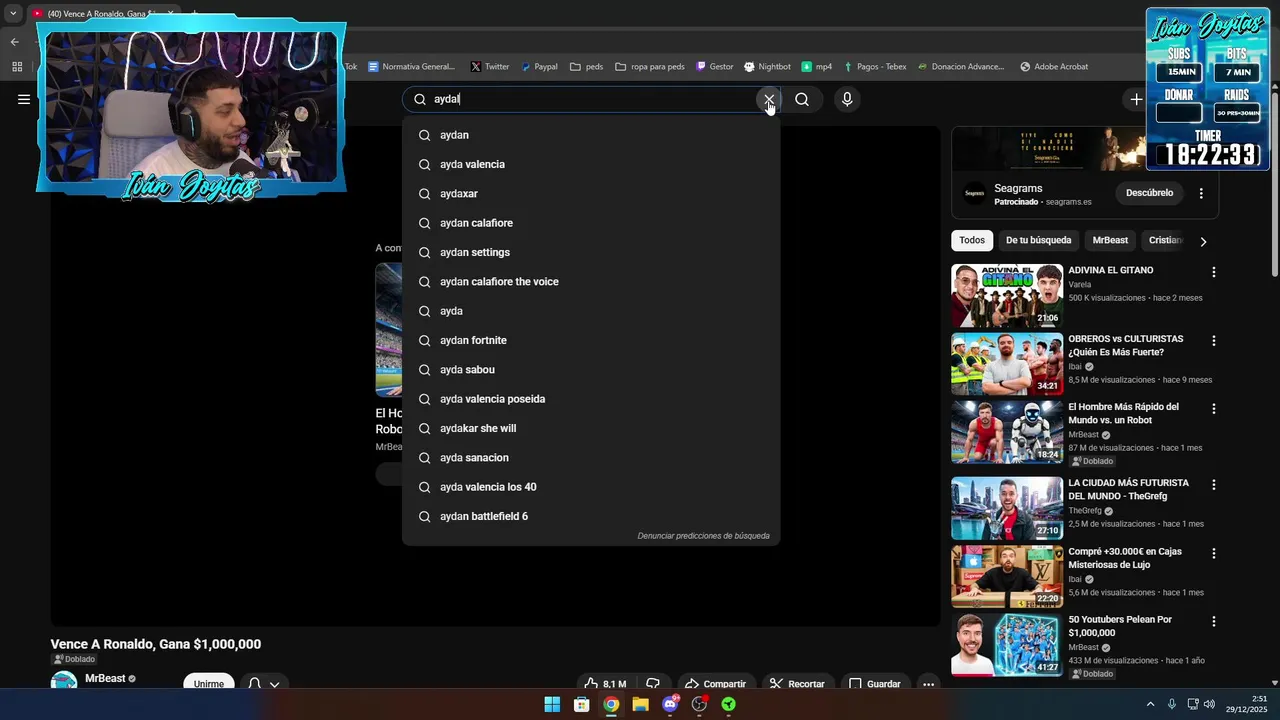Select suggestion aydan
This screenshot has width=1280, height=720.
(x=590, y=135)
